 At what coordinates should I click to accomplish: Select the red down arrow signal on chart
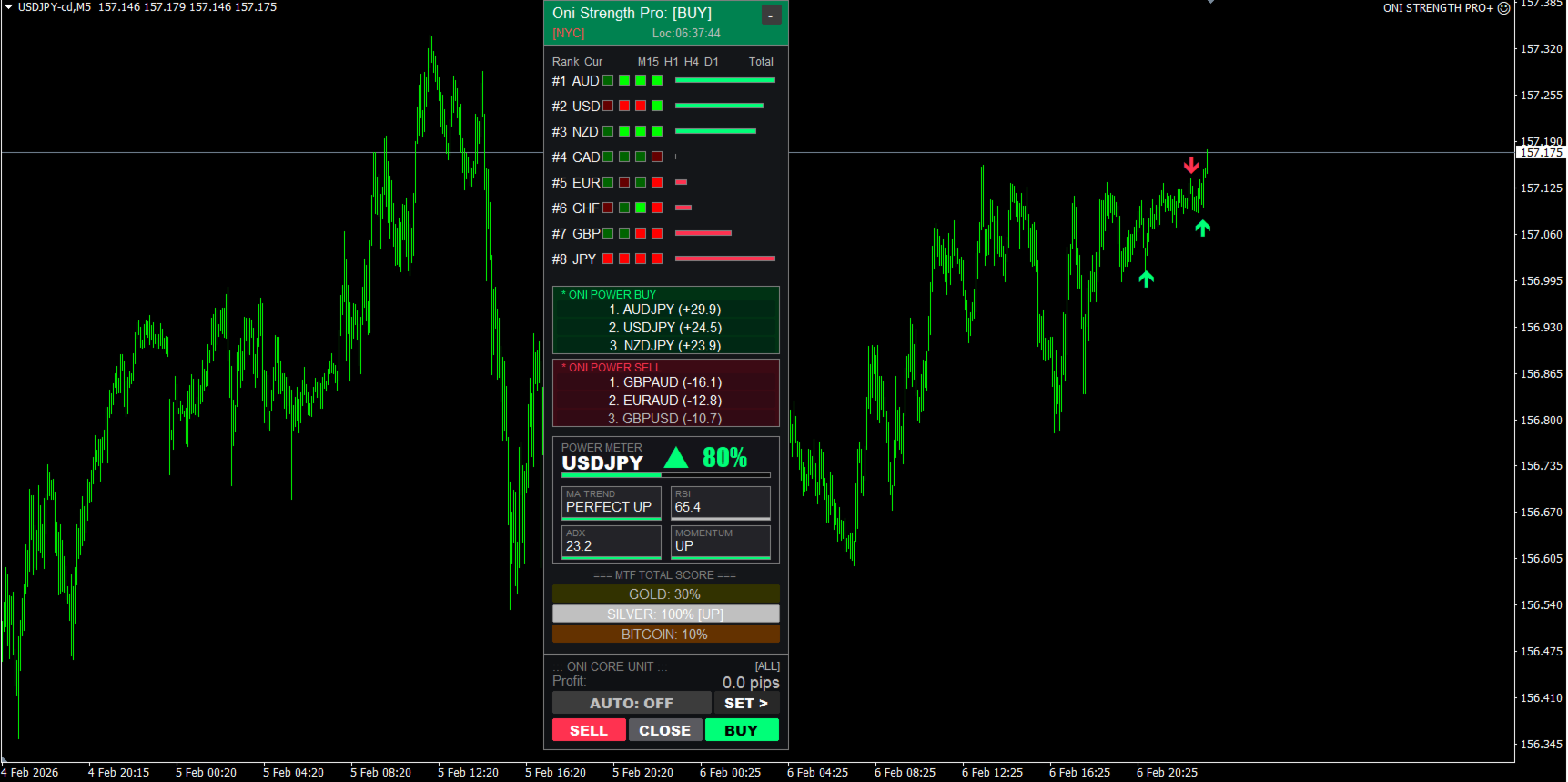pyautogui.click(x=1191, y=165)
